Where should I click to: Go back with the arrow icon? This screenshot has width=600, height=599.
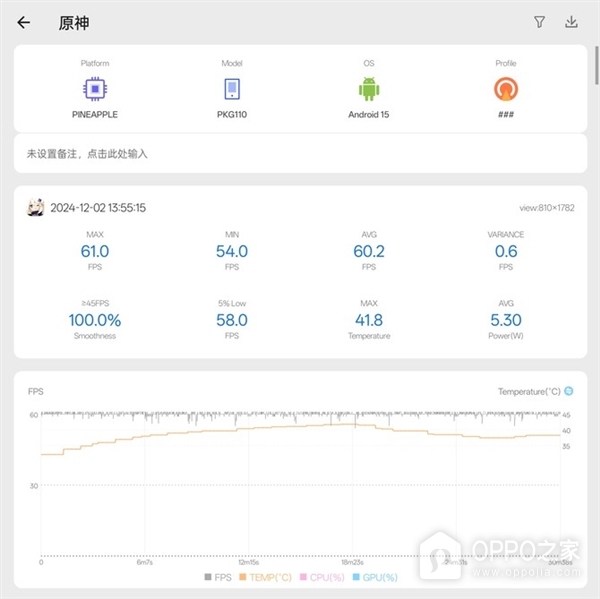click(x=23, y=23)
